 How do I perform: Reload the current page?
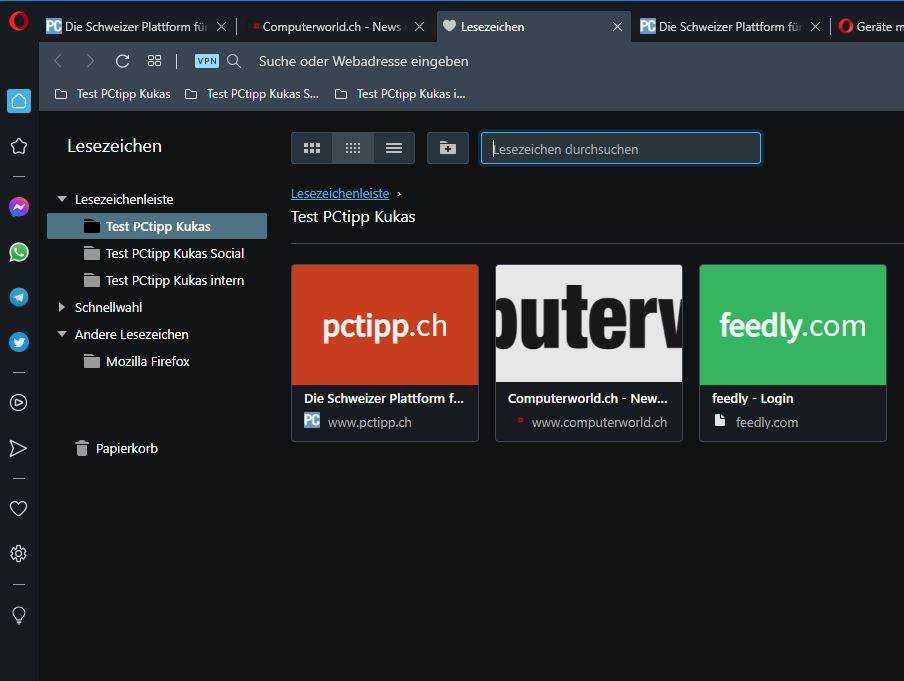122,61
